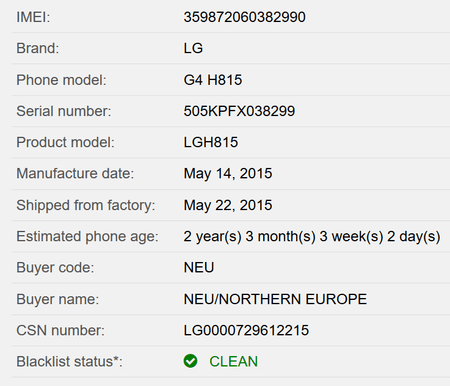450x386 pixels.
Task: Click the Blacklist status label
Action: [x=69, y=361]
